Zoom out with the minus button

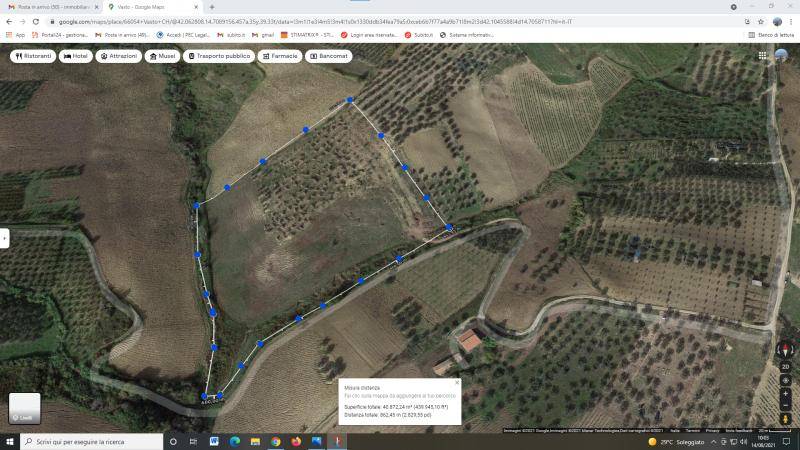coord(785,405)
